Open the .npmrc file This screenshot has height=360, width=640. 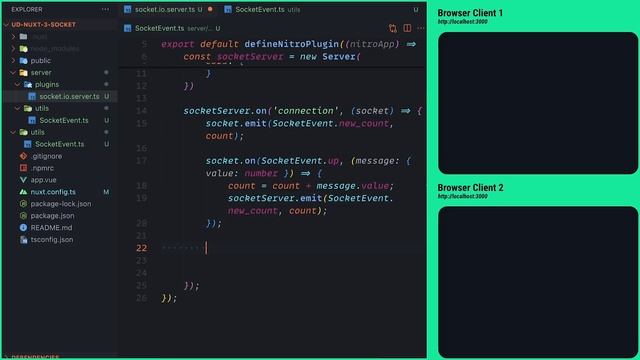pos(42,168)
